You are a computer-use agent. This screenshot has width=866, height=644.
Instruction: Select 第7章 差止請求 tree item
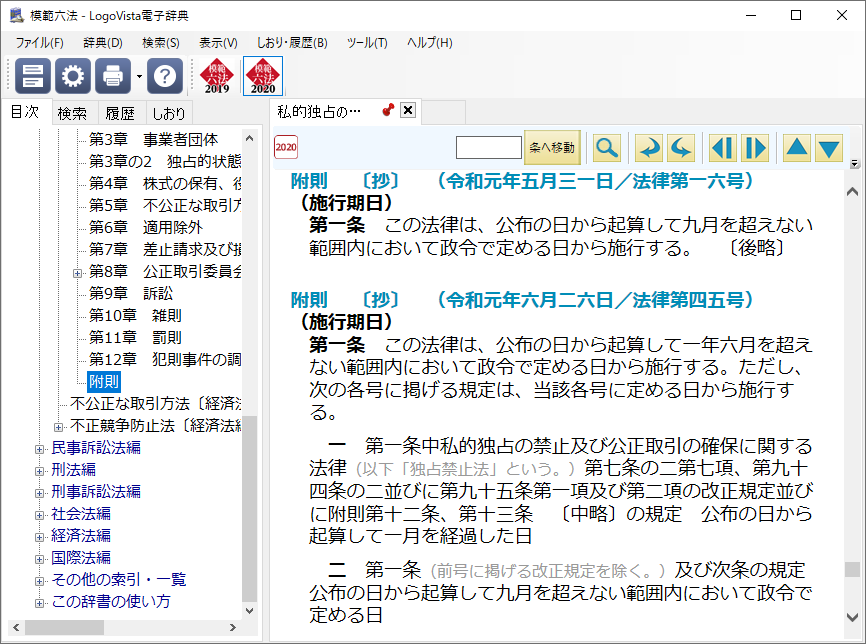[165, 249]
